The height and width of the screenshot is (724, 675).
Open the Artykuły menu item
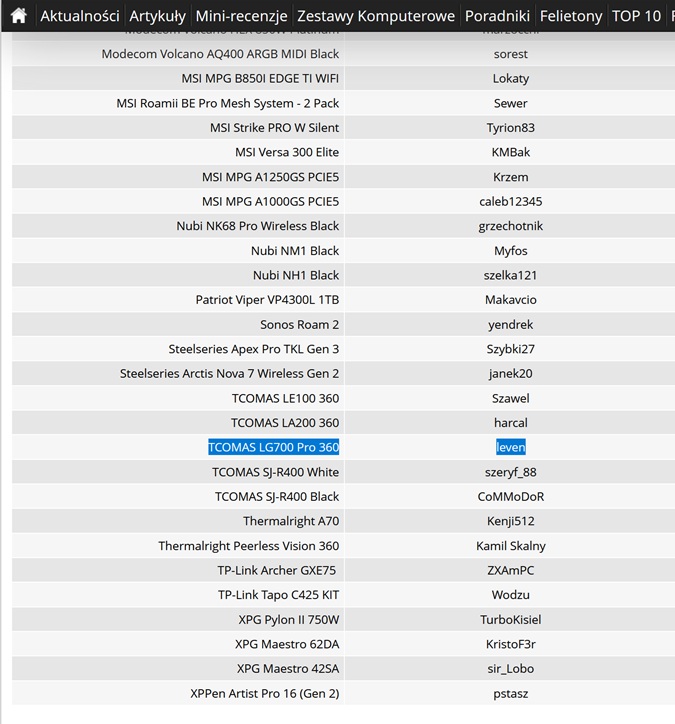(157, 16)
